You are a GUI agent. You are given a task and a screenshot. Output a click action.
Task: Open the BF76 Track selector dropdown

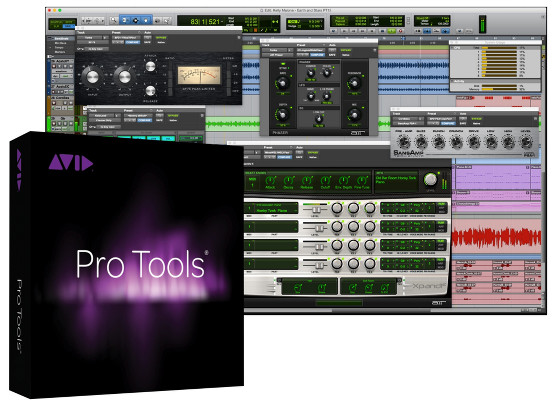tap(89, 38)
